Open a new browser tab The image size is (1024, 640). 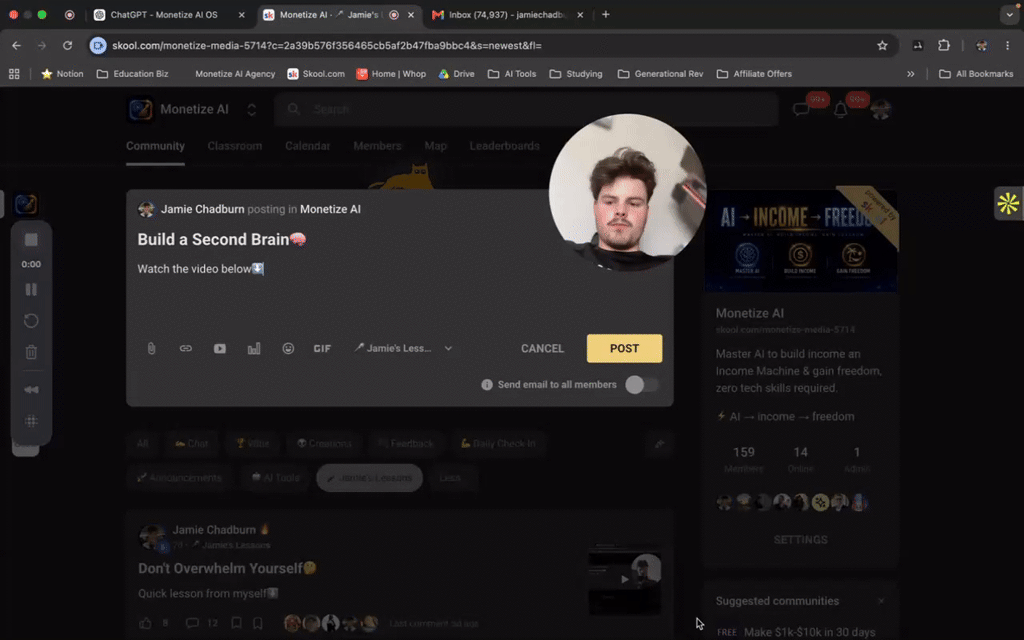pyautogui.click(x=605, y=14)
